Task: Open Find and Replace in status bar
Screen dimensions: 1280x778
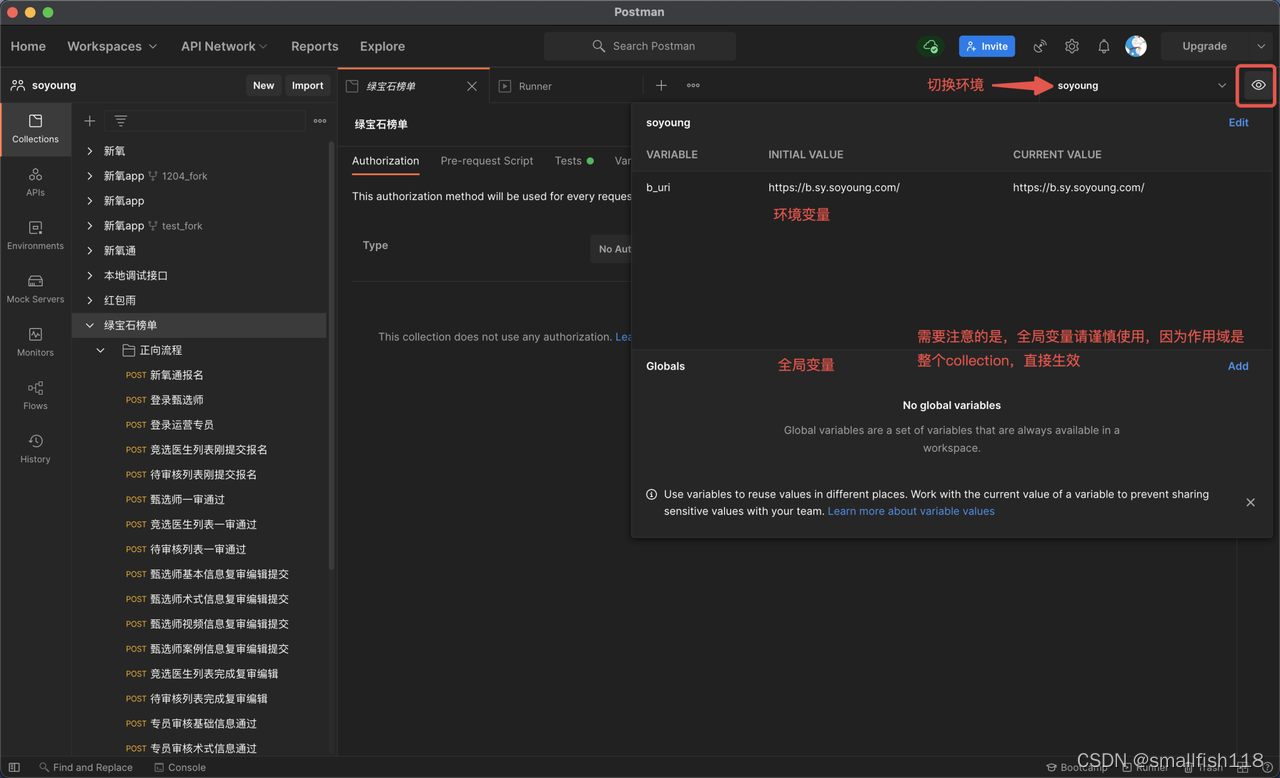Action: (85, 768)
